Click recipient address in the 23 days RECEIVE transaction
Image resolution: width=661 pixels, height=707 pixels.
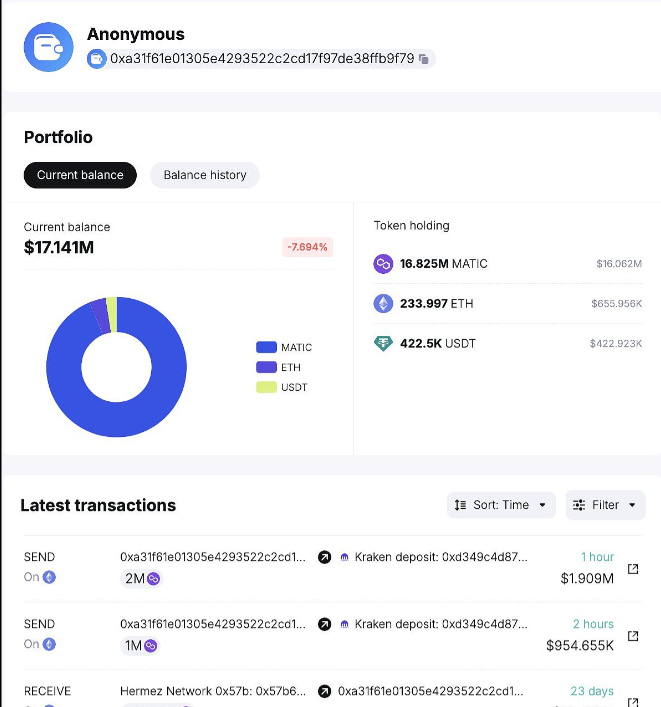(431, 691)
